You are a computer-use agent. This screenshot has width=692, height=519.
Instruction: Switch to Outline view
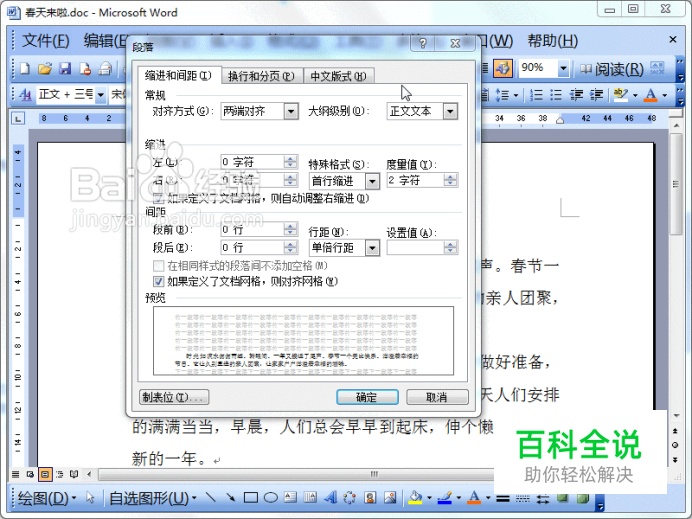click(x=60, y=474)
